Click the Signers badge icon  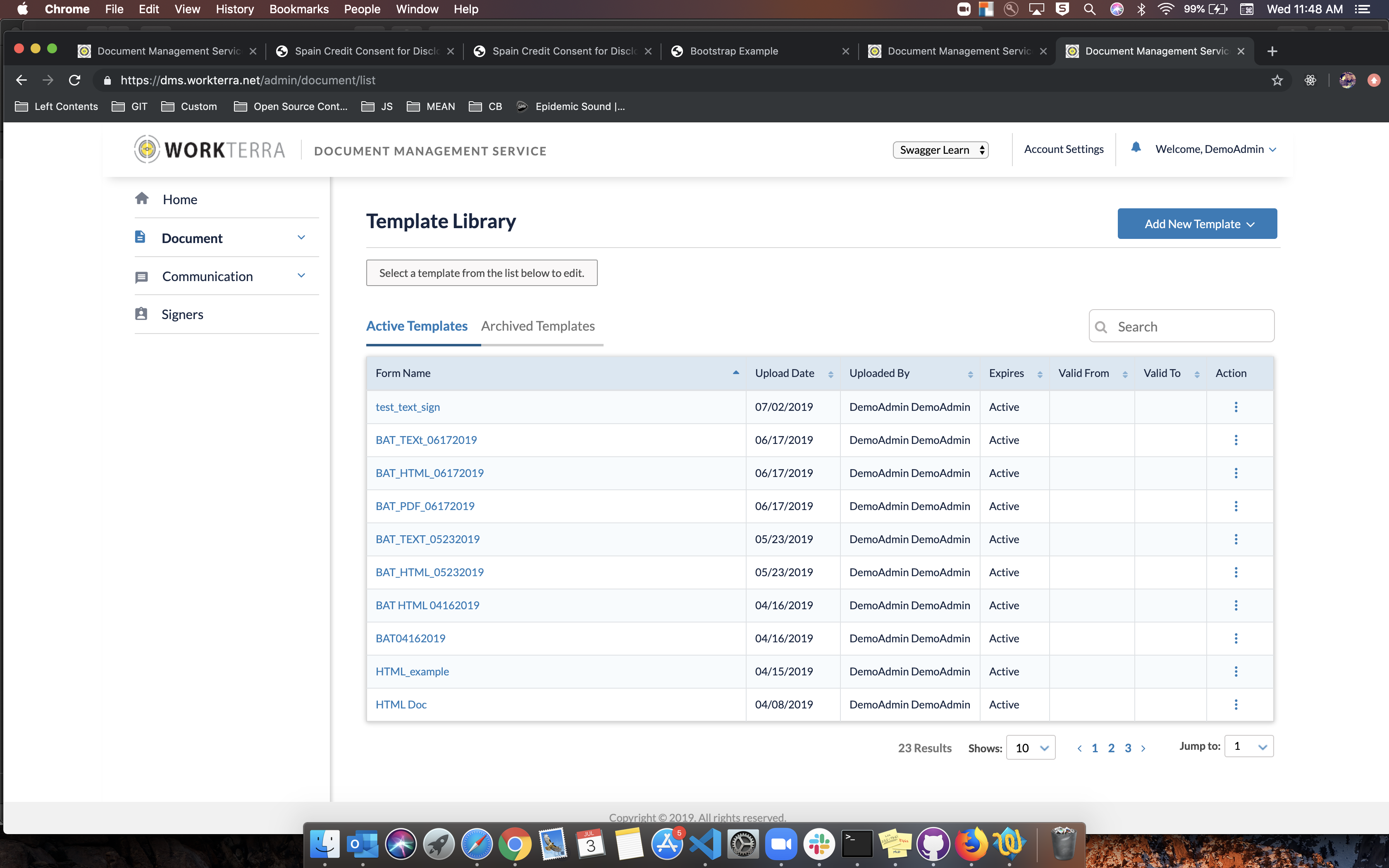141,314
